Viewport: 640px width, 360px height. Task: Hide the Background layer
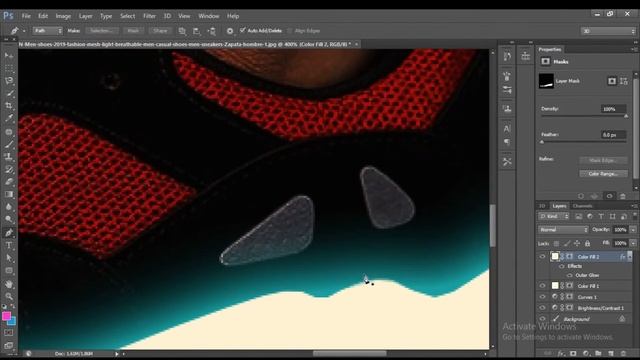tap(542, 319)
